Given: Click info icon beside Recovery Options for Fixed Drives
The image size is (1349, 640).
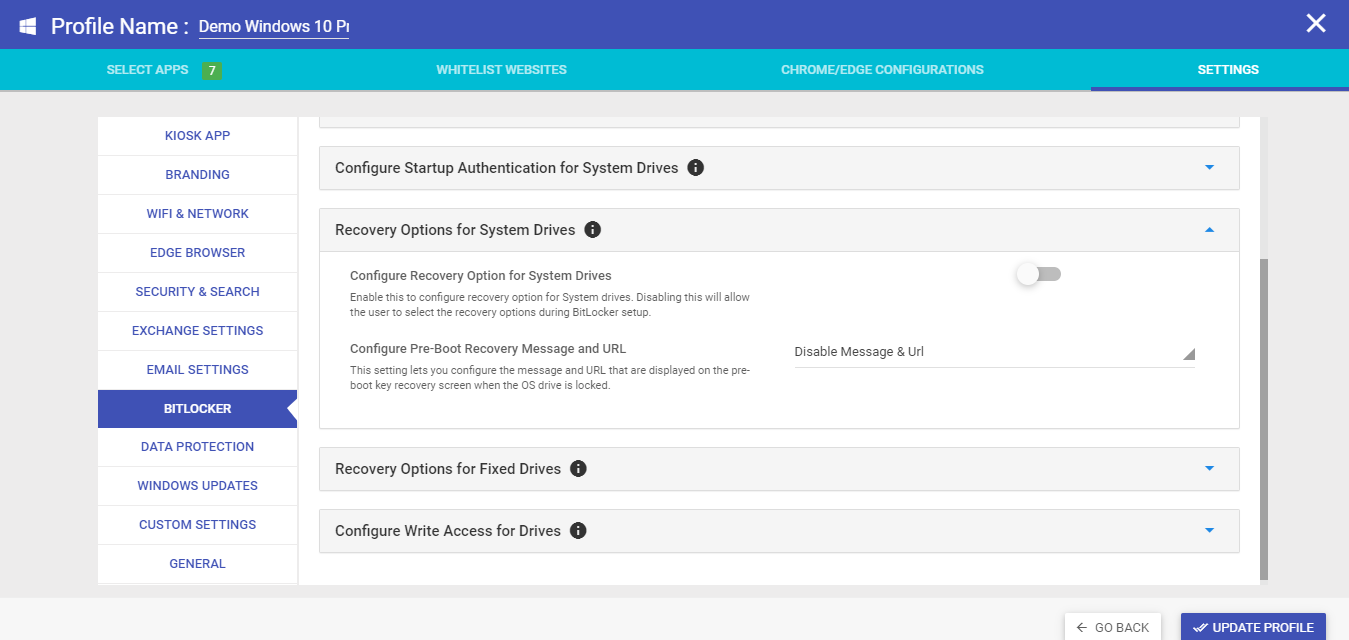Looking at the screenshot, I should (x=578, y=468).
